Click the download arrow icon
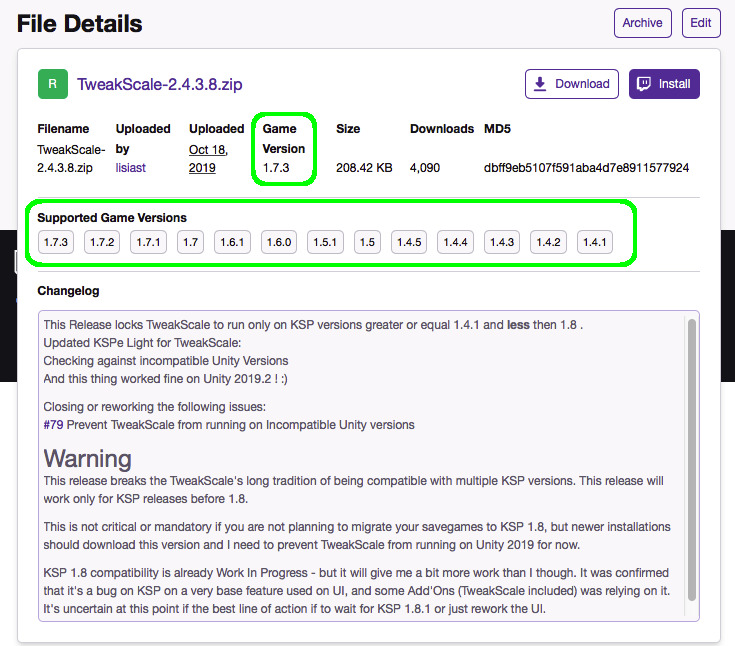The width and height of the screenshot is (735, 646). point(540,84)
